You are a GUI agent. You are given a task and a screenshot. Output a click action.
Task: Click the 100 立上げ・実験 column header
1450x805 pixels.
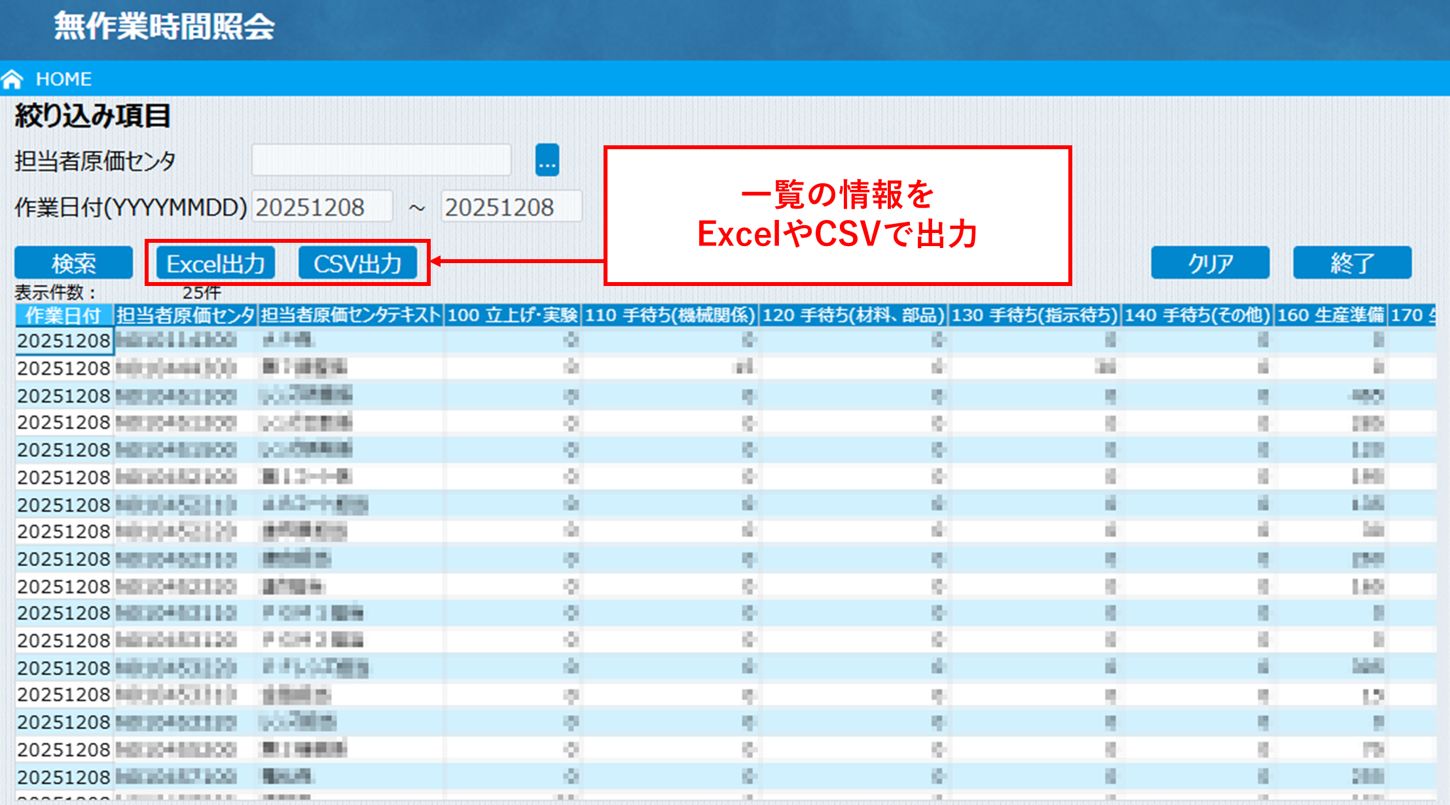pyautogui.click(x=512, y=314)
